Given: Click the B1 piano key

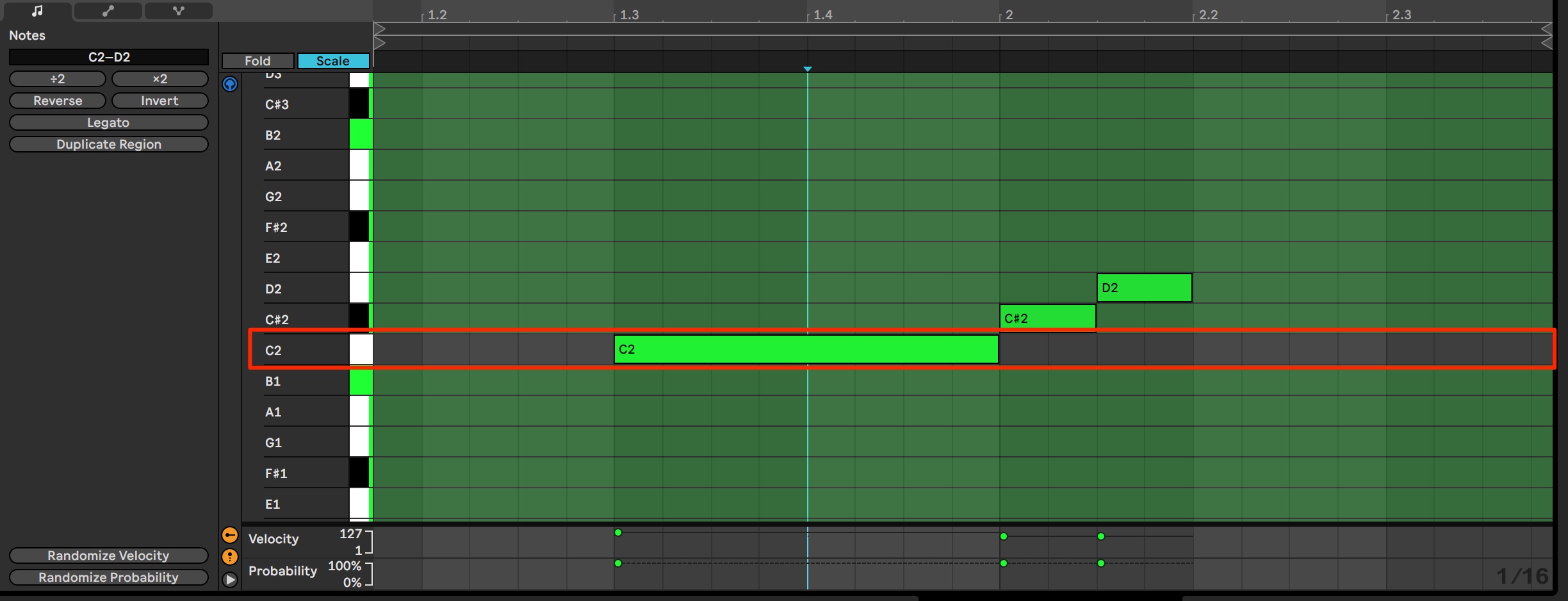Looking at the screenshot, I should pos(361,381).
